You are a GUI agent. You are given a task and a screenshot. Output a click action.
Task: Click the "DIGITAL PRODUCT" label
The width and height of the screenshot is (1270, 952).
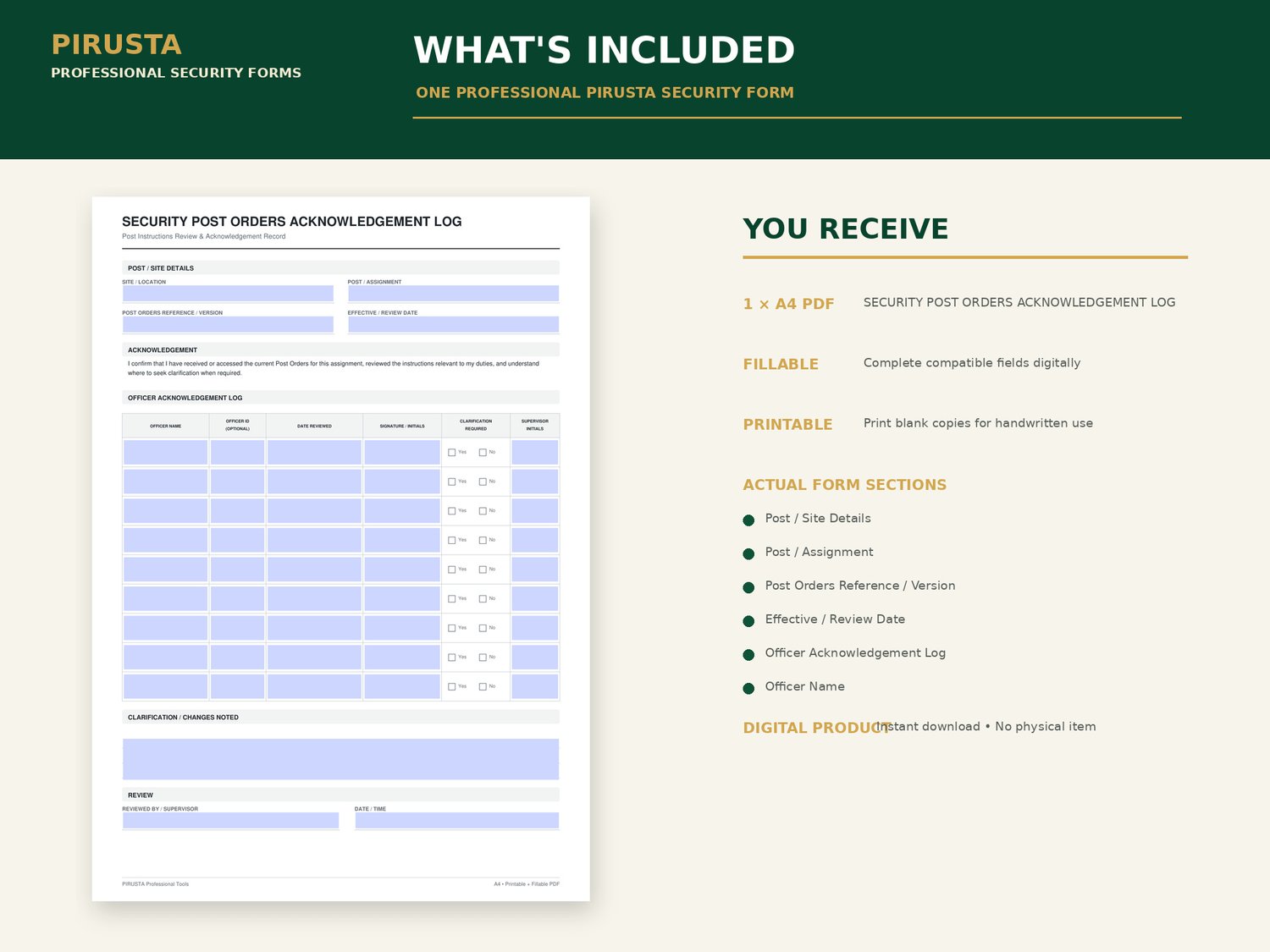[816, 728]
